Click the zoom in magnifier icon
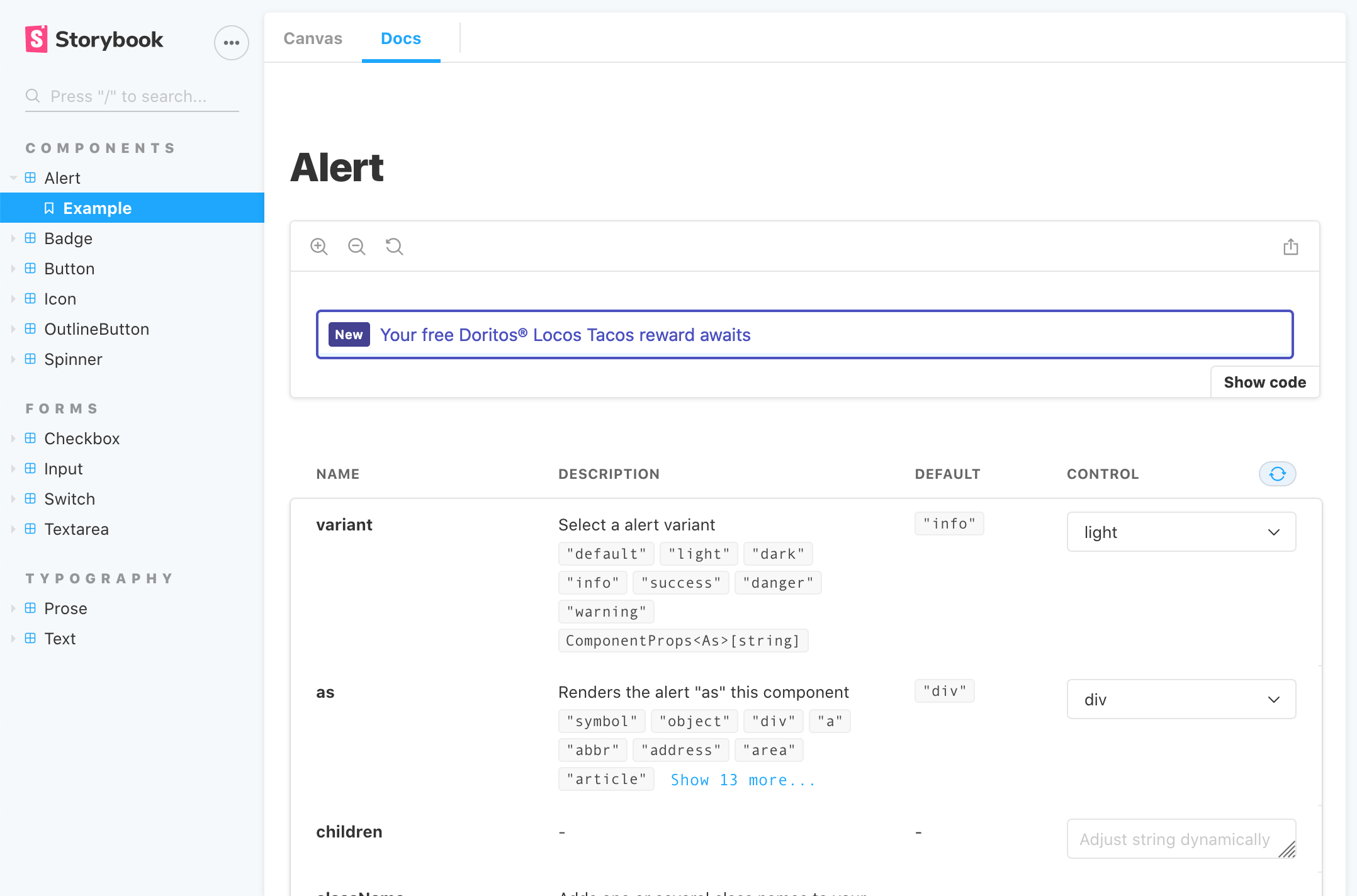Viewport: 1357px width, 896px height. (319, 247)
